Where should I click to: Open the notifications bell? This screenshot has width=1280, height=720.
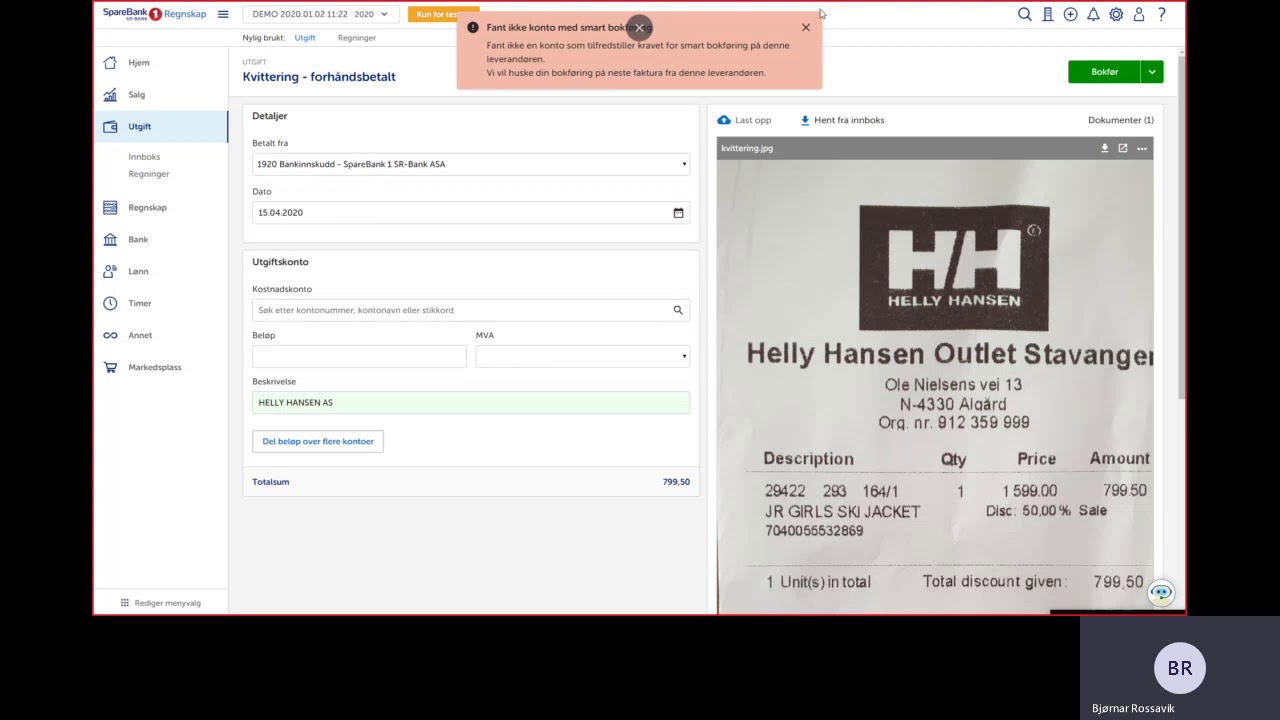1093,14
